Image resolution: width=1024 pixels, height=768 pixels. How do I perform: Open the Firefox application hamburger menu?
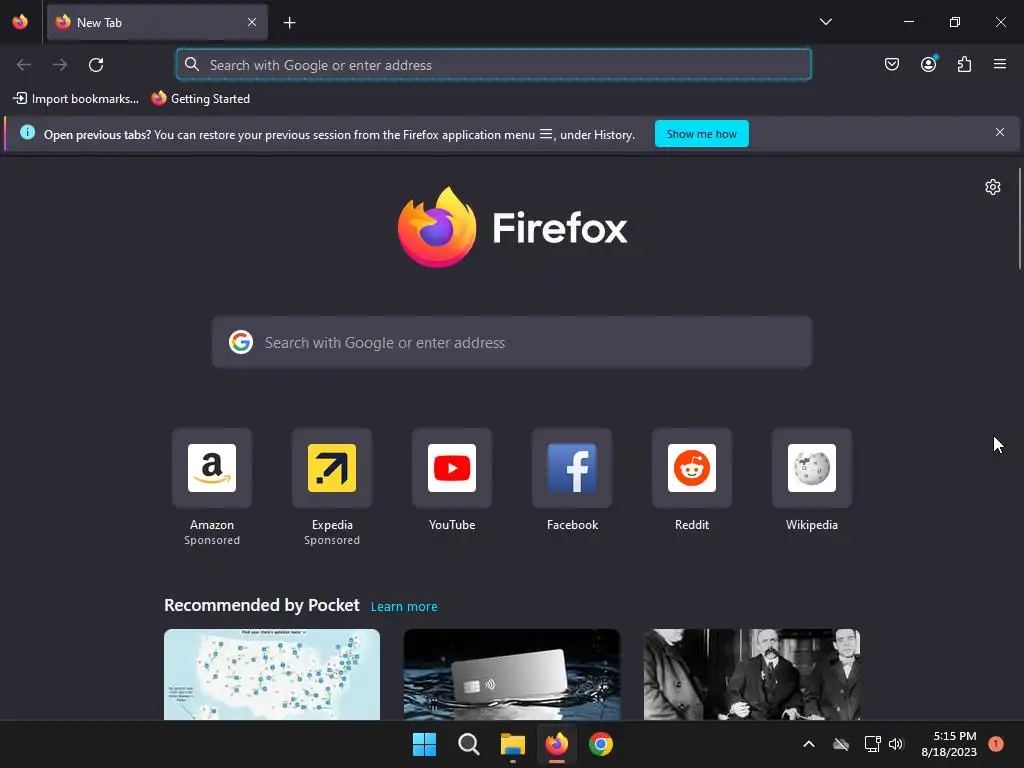pyautogui.click(x=1000, y=64)
